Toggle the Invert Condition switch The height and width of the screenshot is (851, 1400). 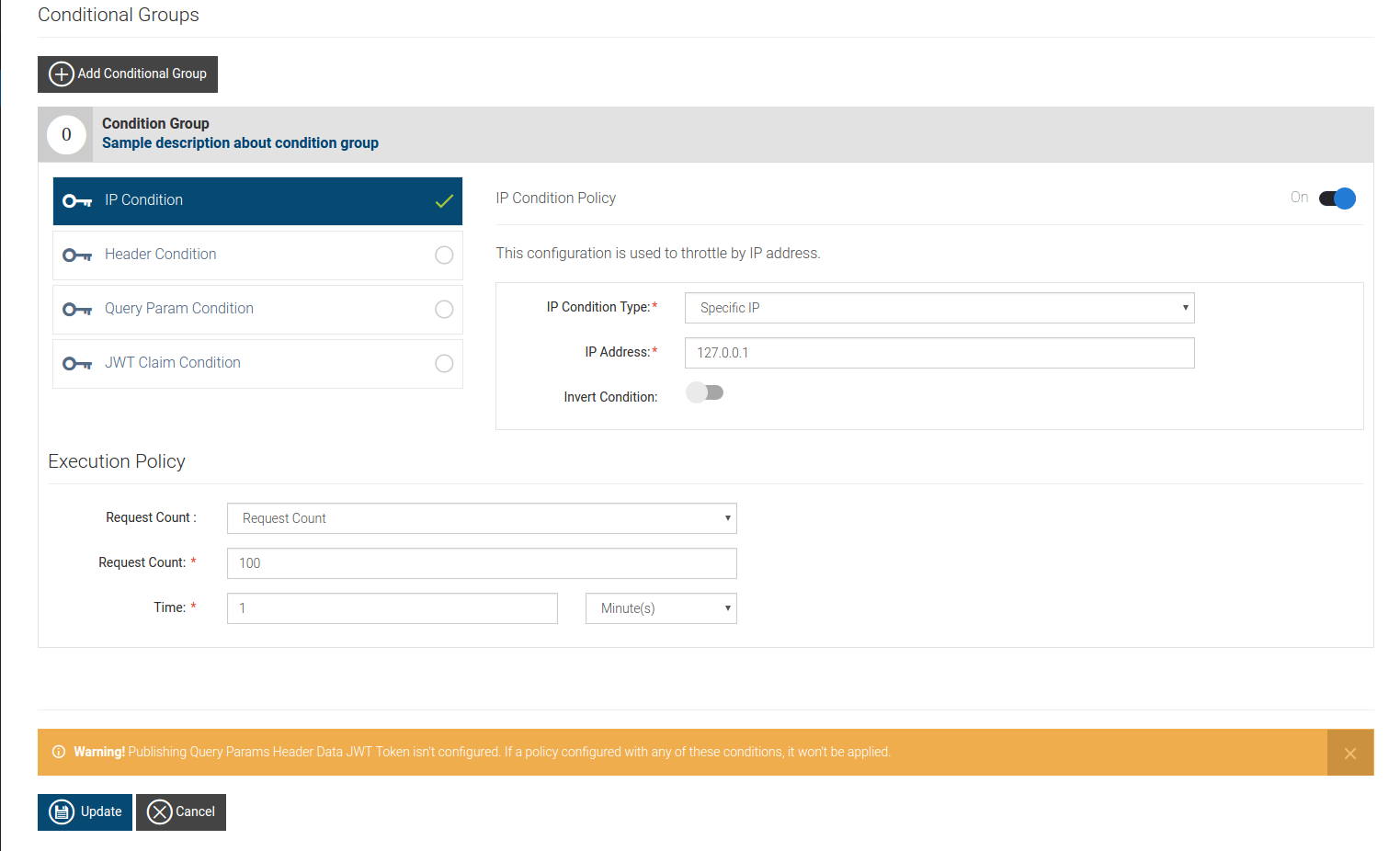[705, 392]
